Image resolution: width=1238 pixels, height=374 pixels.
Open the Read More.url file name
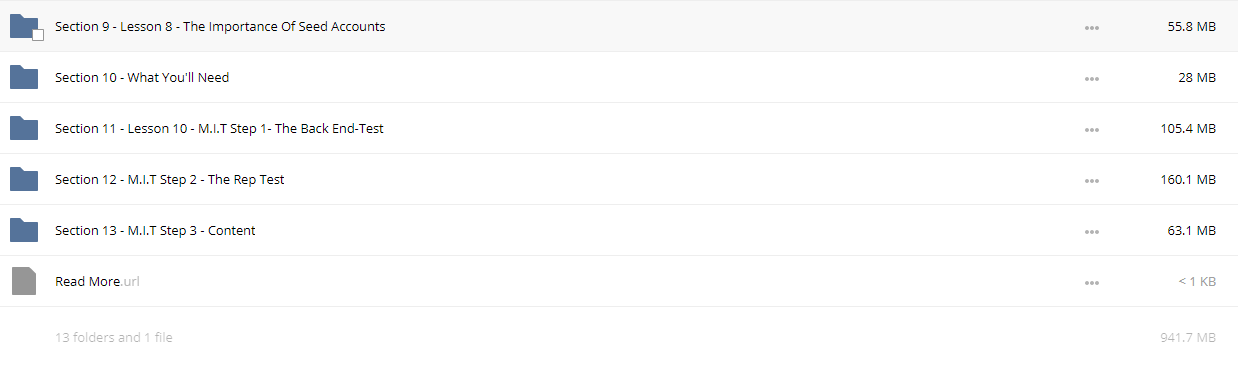[97, 281]
